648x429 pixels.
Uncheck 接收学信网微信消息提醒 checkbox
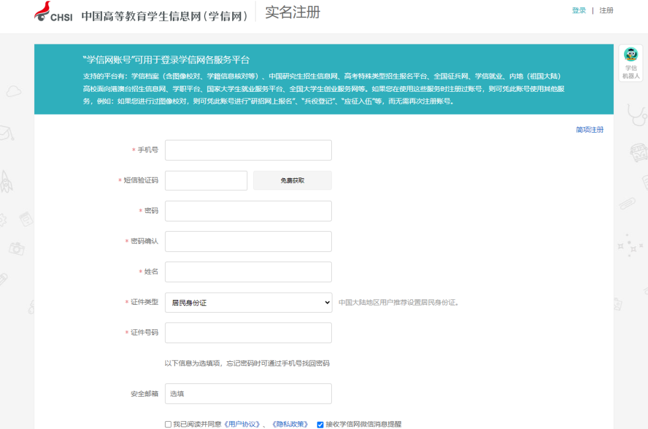320,424
